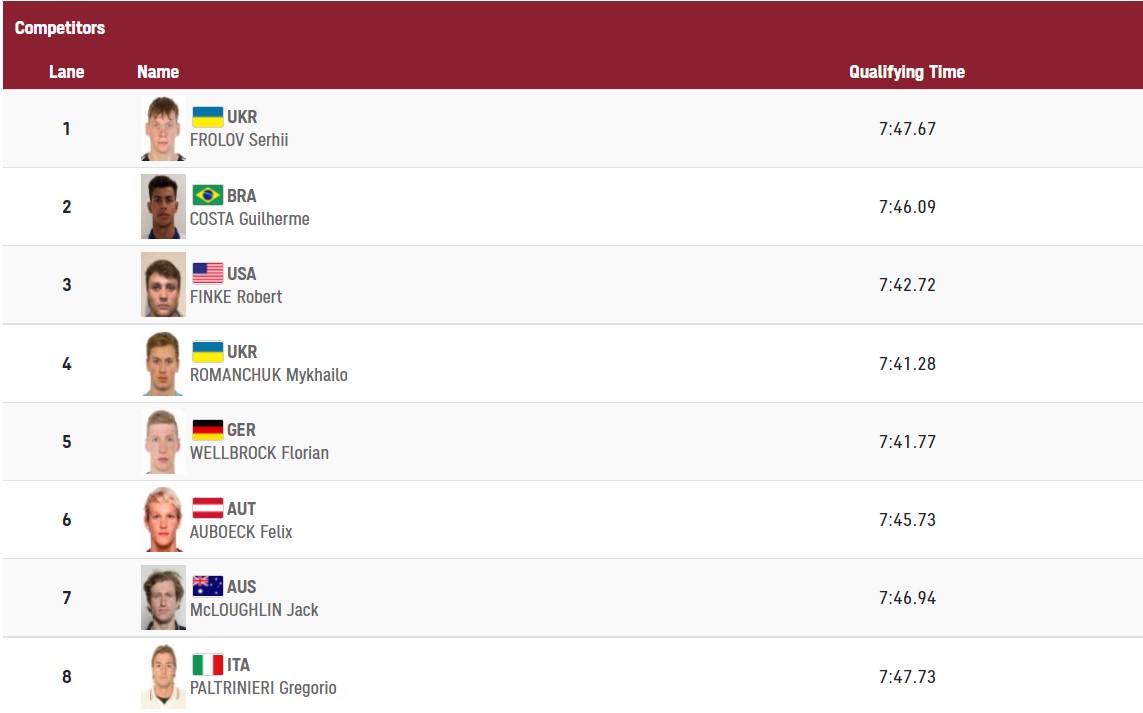Click the Germany flag icon

pos(208,430)
